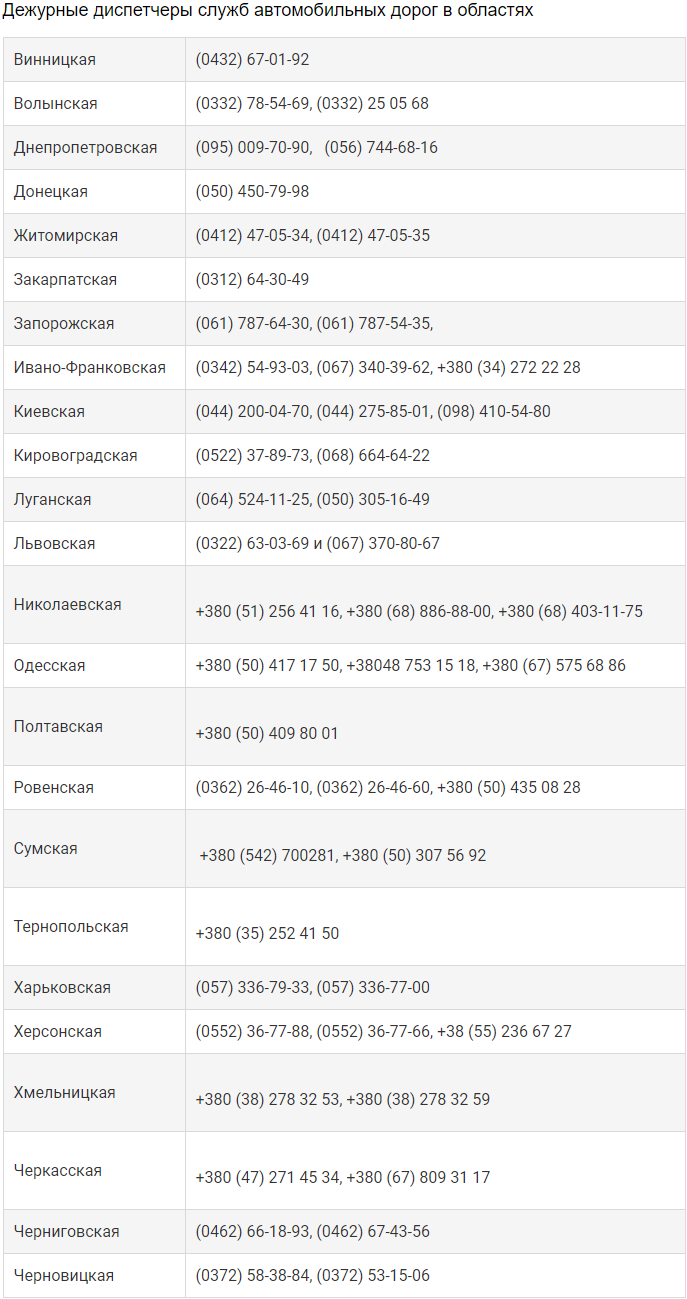687x1299 pixels.
Task: Click the Львовская region cell
Action: pyautogui.click(x=55, y=544)
